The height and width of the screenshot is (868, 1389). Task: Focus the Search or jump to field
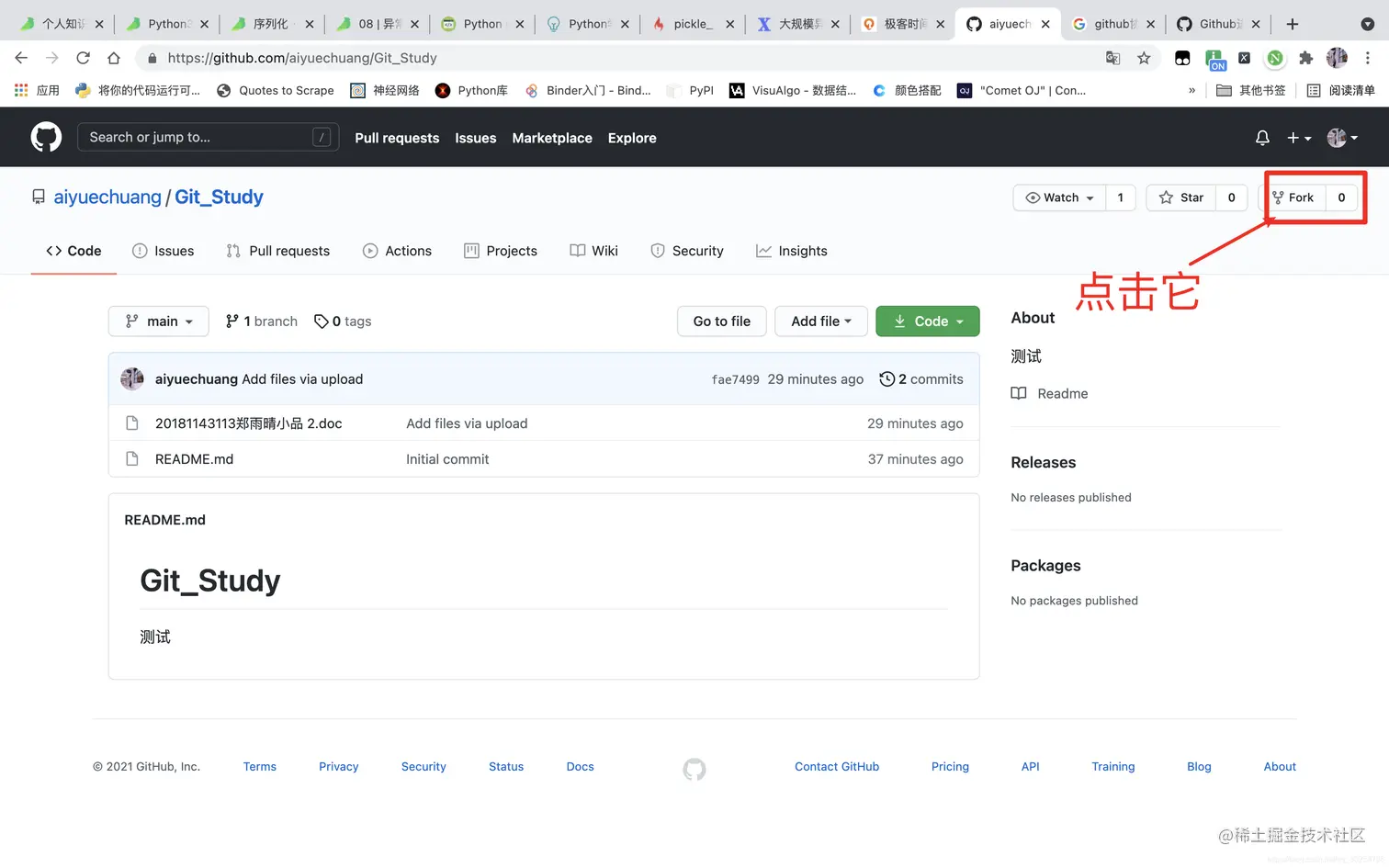[x=209, y=137]
